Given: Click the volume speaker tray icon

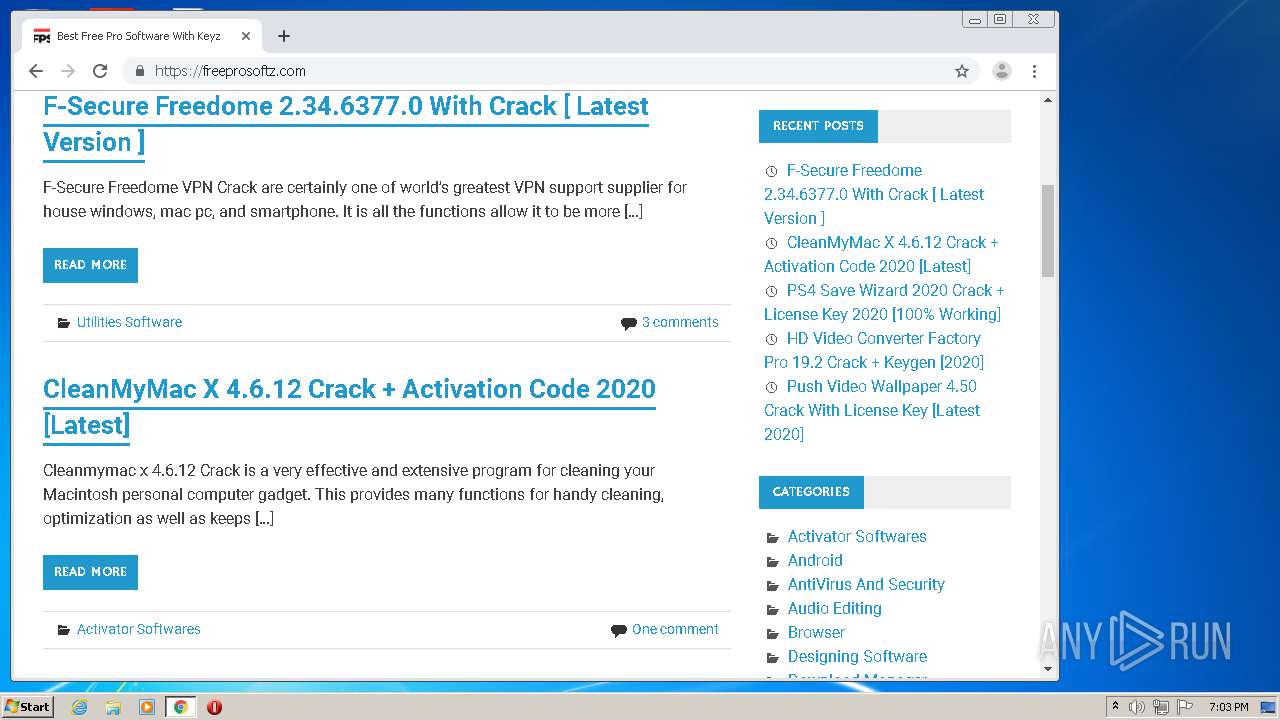Looking at the screenshot, I should coord(1137,707).
